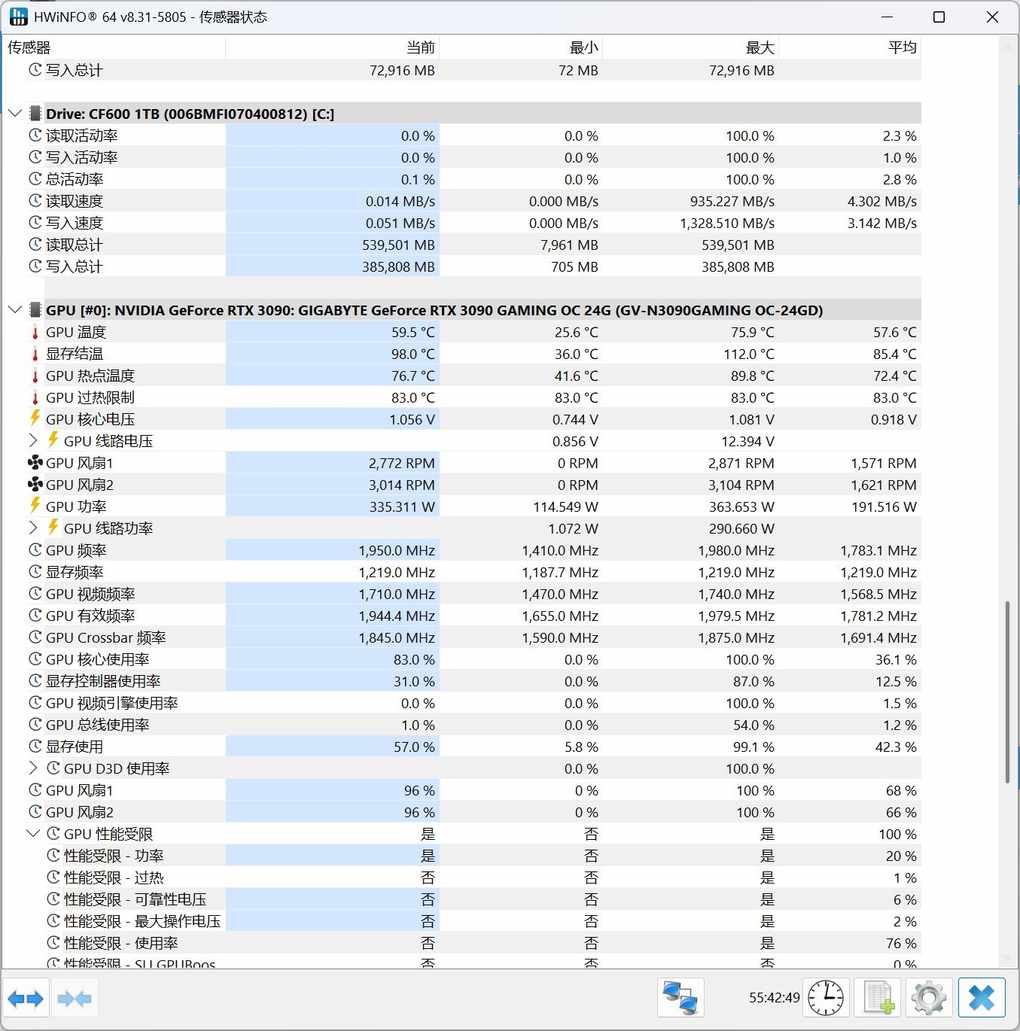
Task: Start logging with the document-plus icon
Action: point(878,998)
